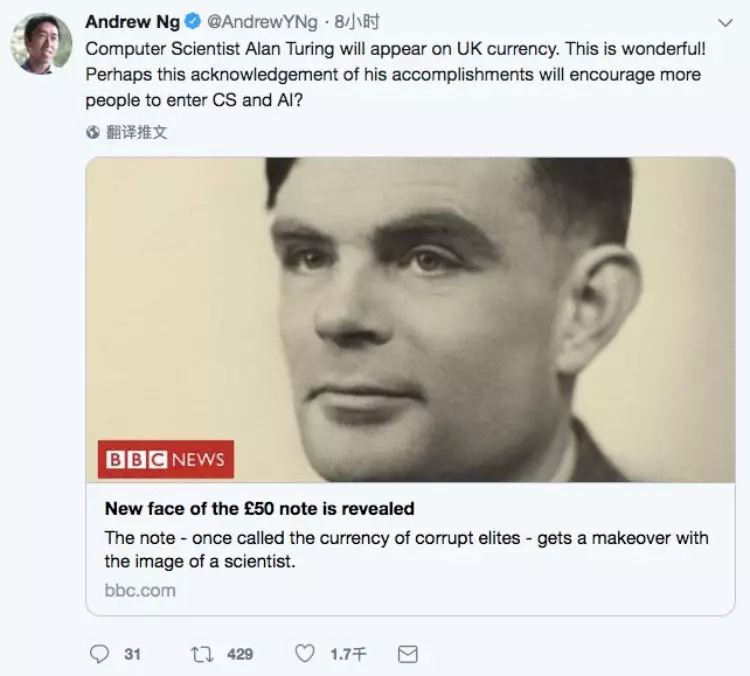Click the 翻译推文 translate link
This screenshot has height=676, width=750.
point(137,131)
